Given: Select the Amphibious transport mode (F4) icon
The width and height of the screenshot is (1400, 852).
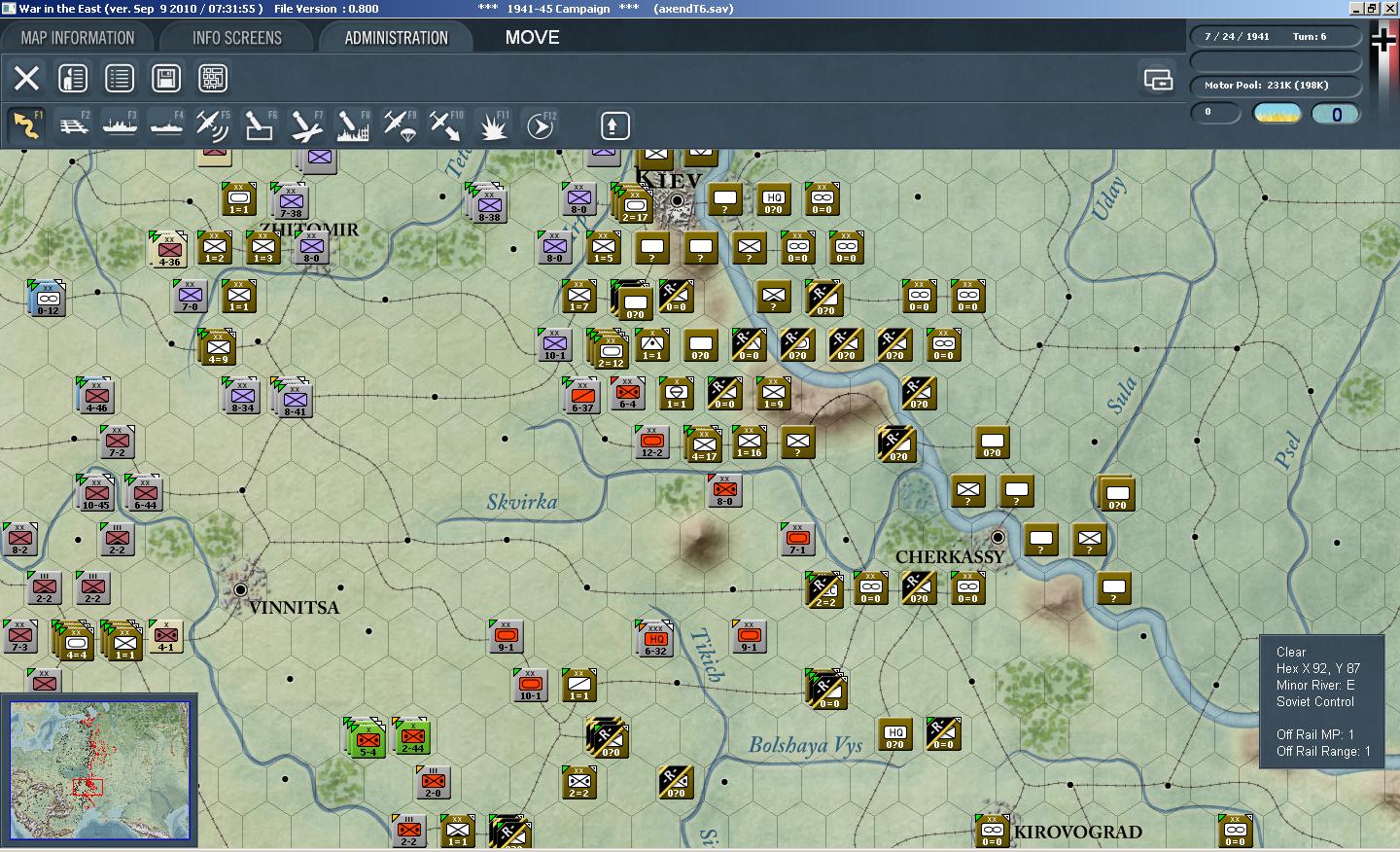Looking at the screenshot, I should (x=166, y=125).
